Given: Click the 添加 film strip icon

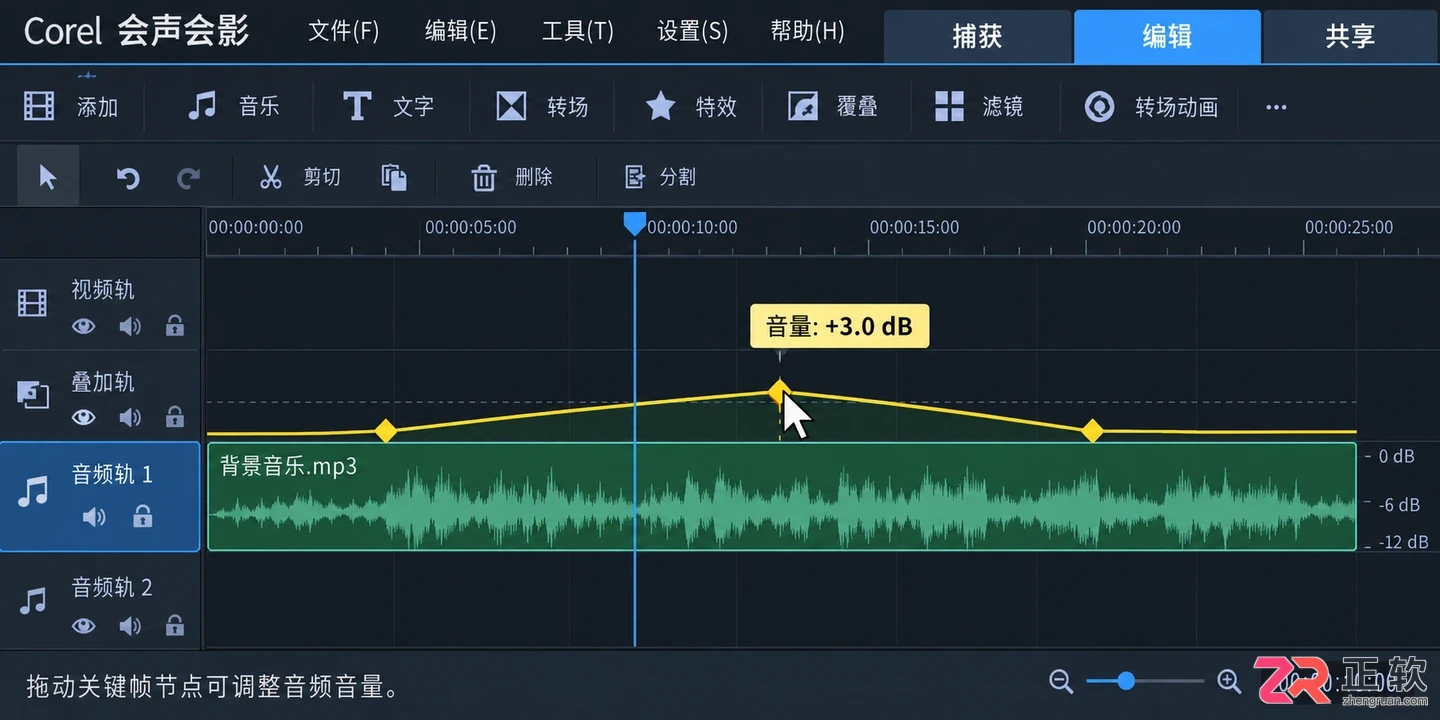Looking at the screenshot, I should pyautogui.click(x=39, y=106).
